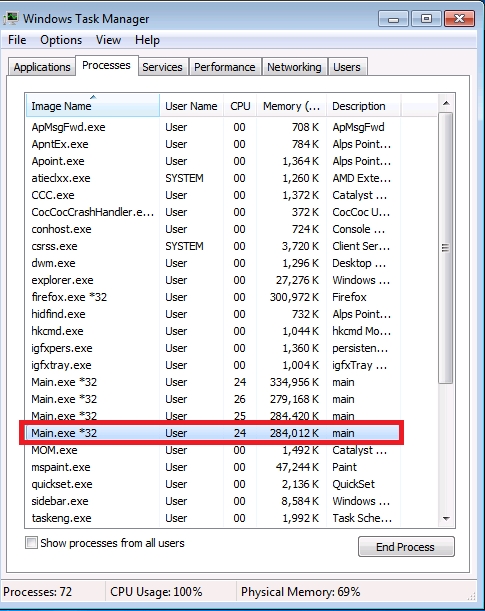Screen dimensions: 485x611
Task: Switch to the Networking tab
Action: pos(294,67)
